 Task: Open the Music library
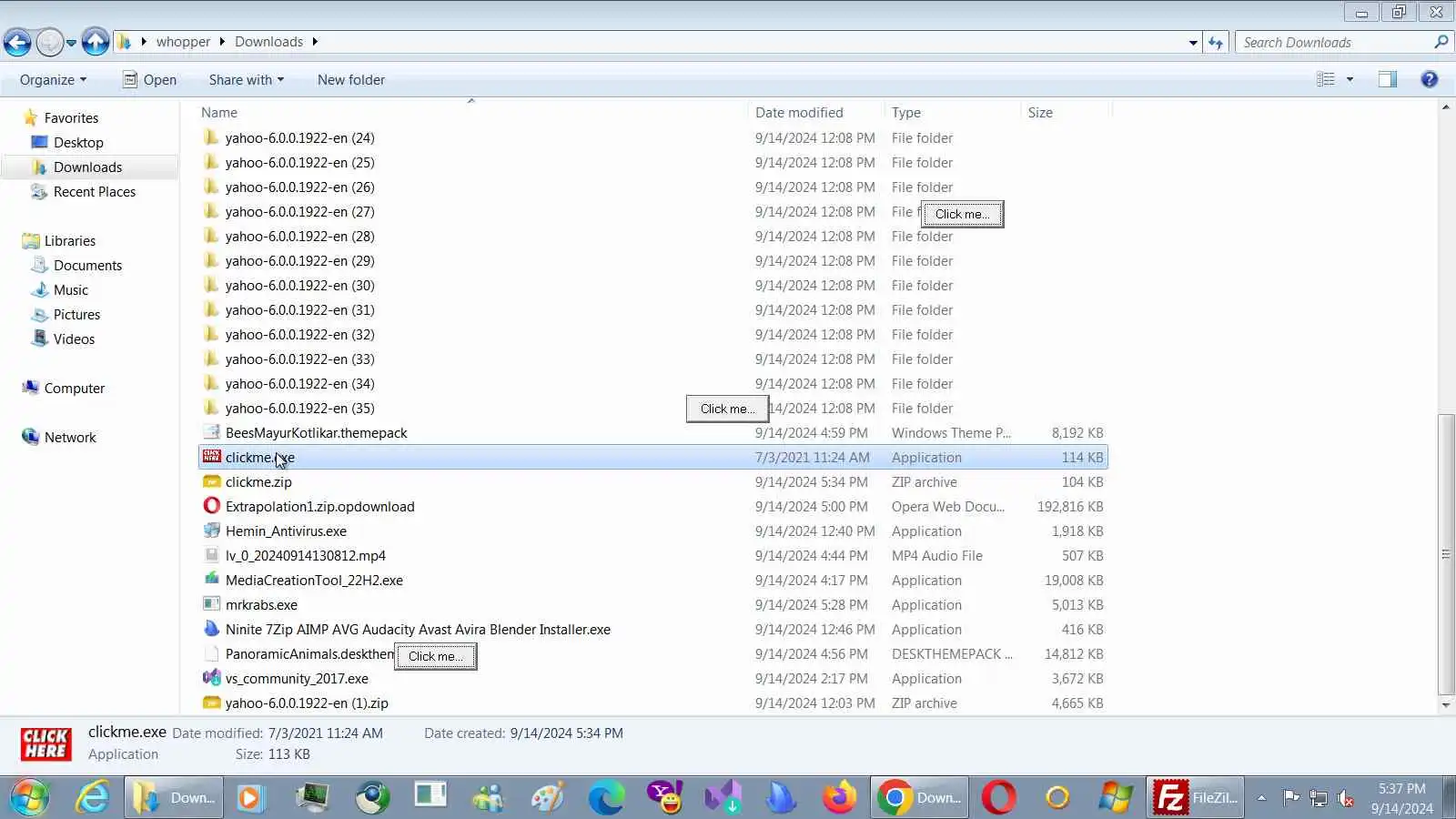pos(71,289)
